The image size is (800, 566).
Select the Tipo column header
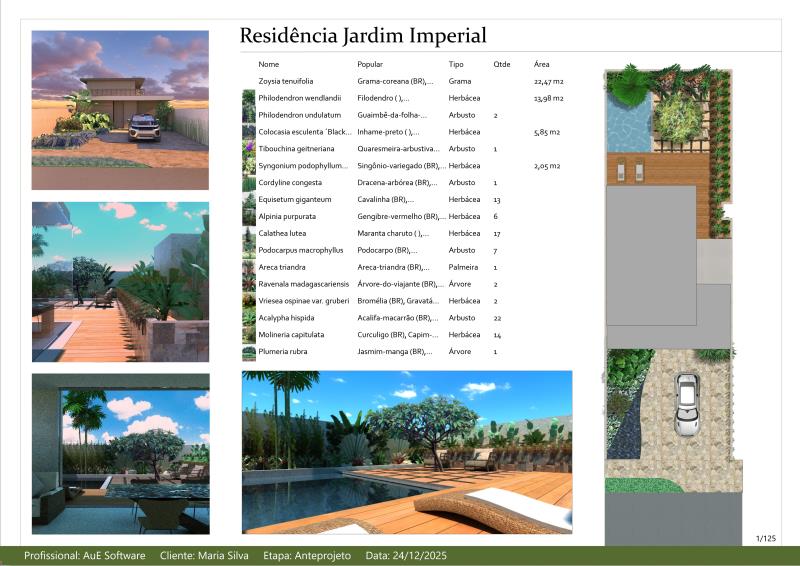456,64
